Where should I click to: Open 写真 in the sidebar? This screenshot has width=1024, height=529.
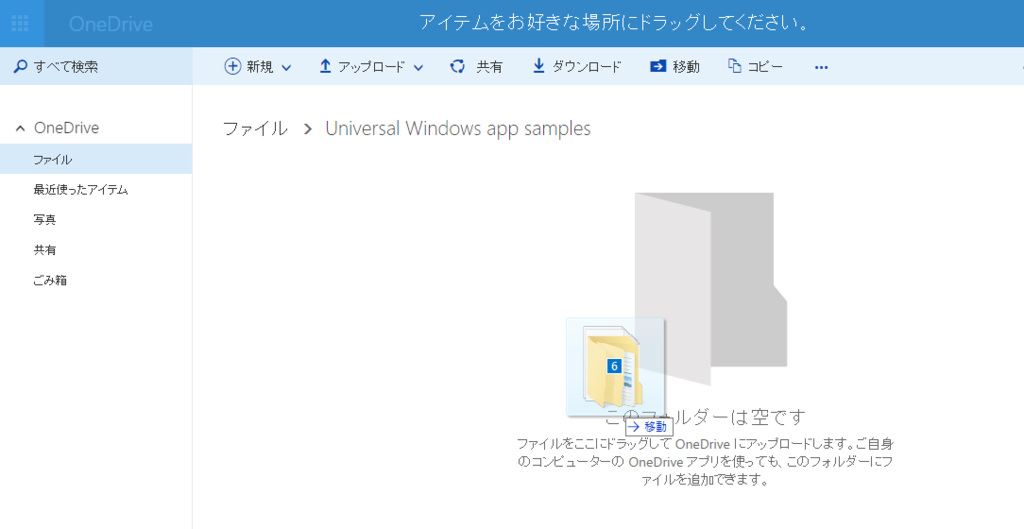click(45, 220)
